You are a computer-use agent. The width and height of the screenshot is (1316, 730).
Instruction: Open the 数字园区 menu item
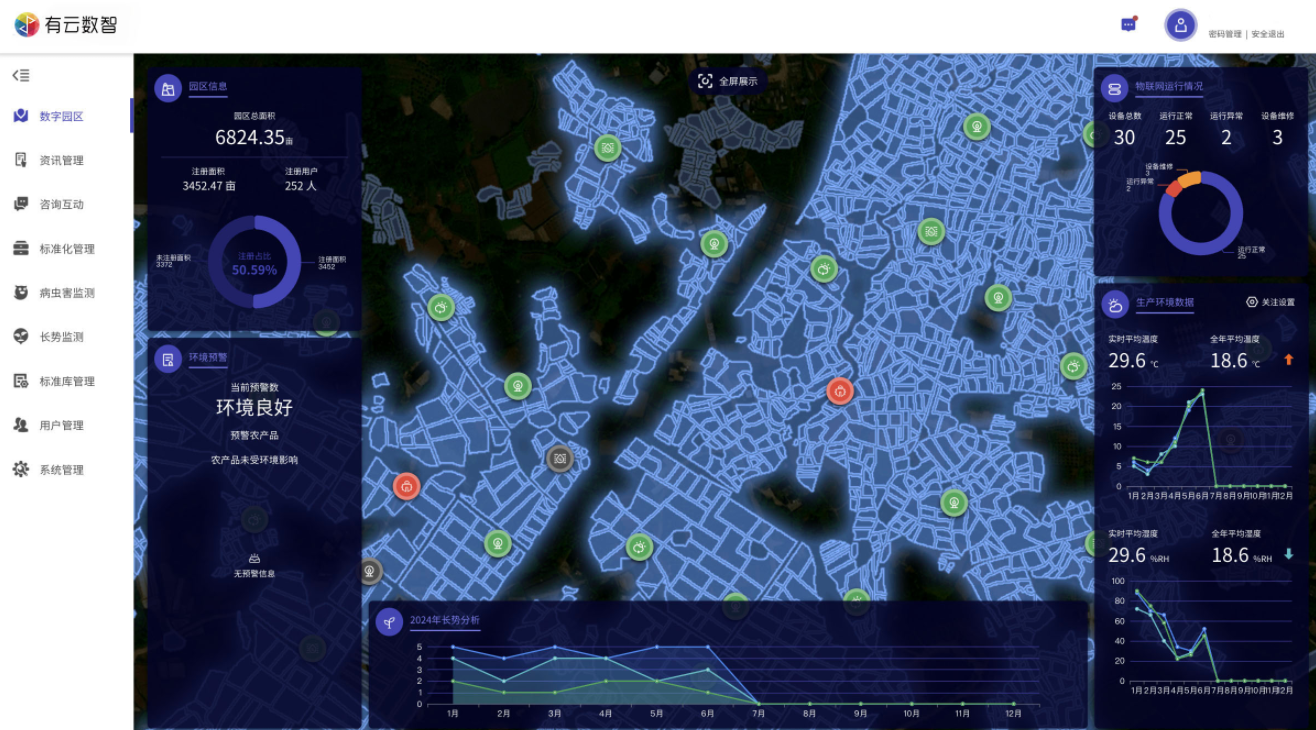(x=61, y=116)
